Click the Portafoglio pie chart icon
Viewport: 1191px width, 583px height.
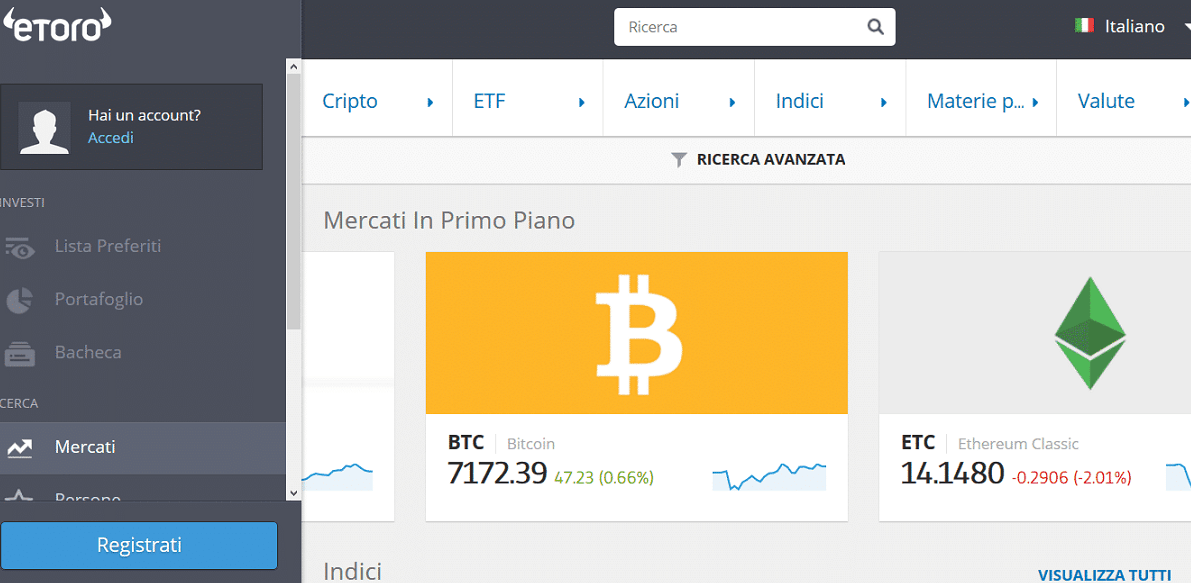pos(20,300)
